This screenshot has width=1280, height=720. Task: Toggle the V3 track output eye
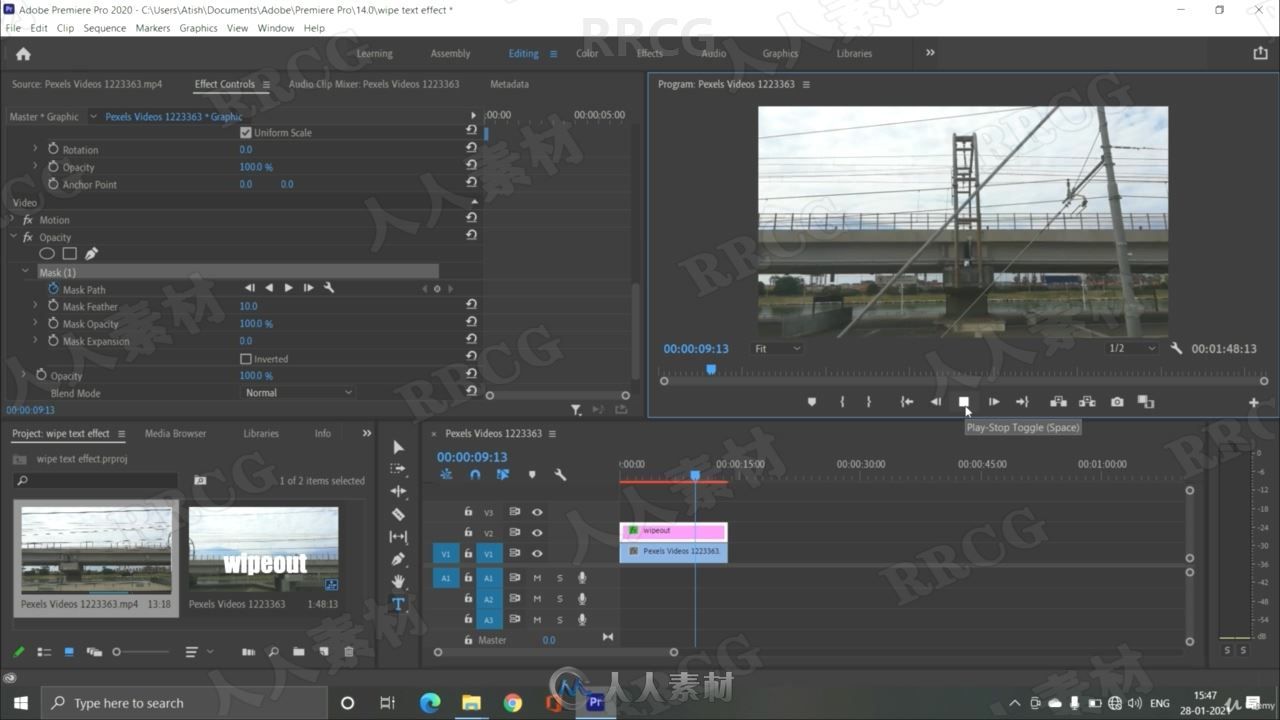point(537,512)
